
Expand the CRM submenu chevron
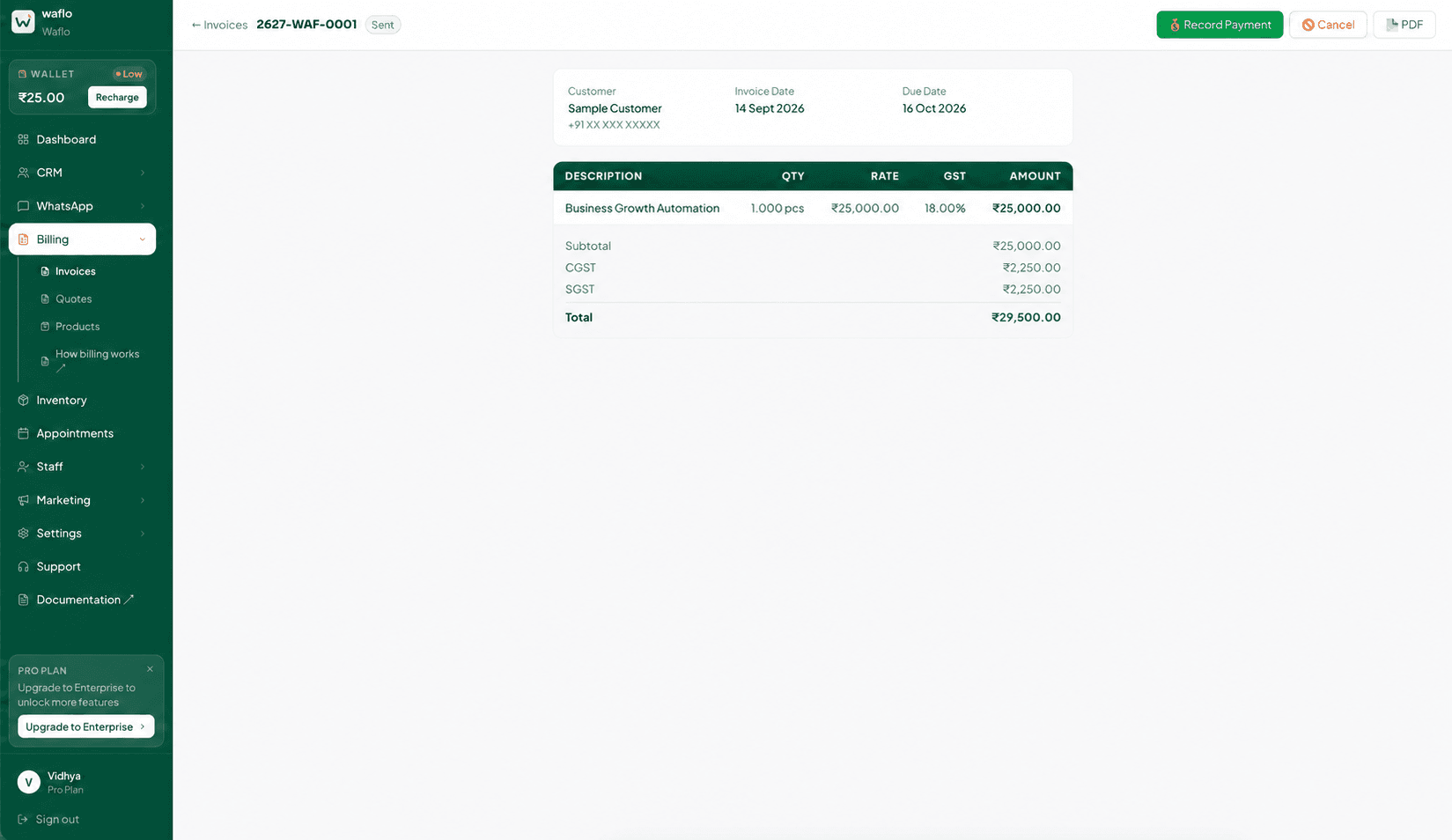pyautogui.click(x=143, y=173)
